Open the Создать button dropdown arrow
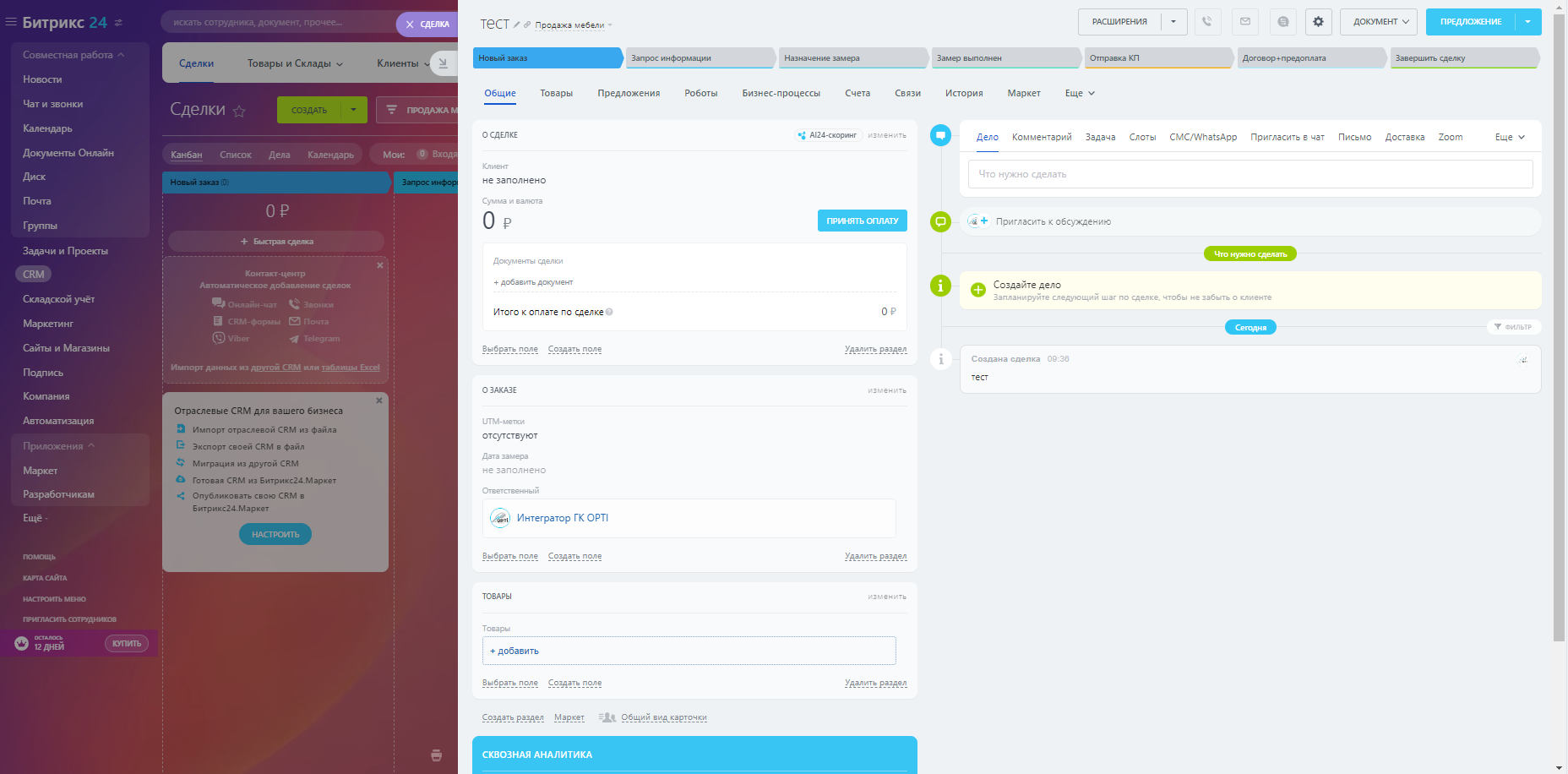Image resolution: width=1568 pixels, height=774 pixels. tap(354, 110)
